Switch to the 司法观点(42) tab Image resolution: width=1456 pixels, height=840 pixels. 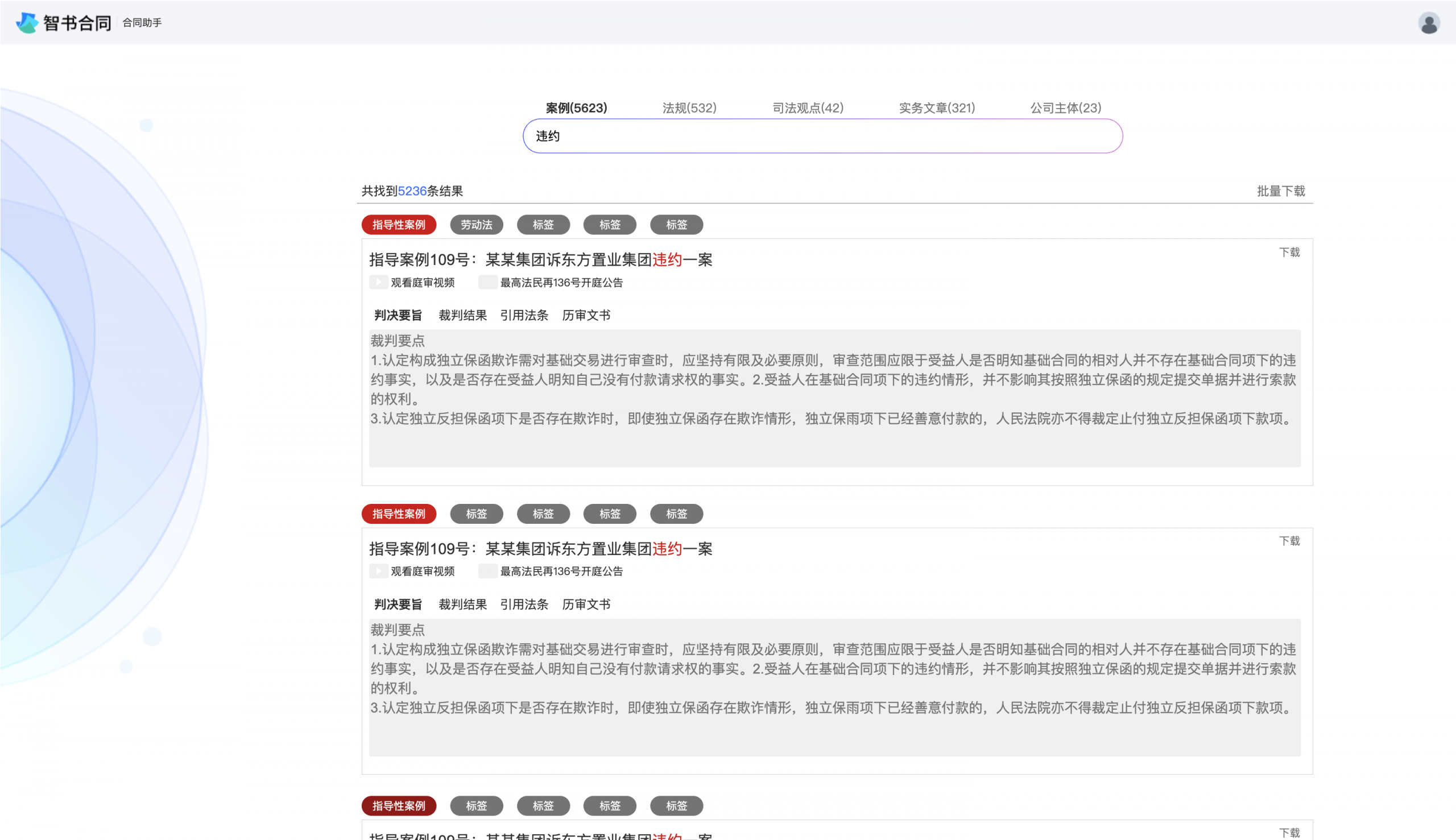[807, 108]
